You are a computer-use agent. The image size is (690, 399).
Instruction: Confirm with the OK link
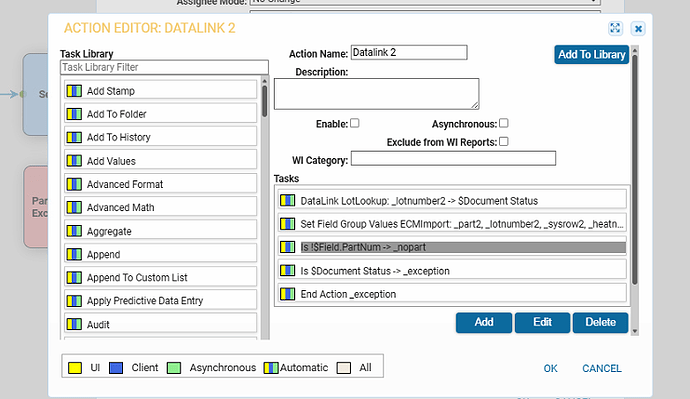click(551, 368)
